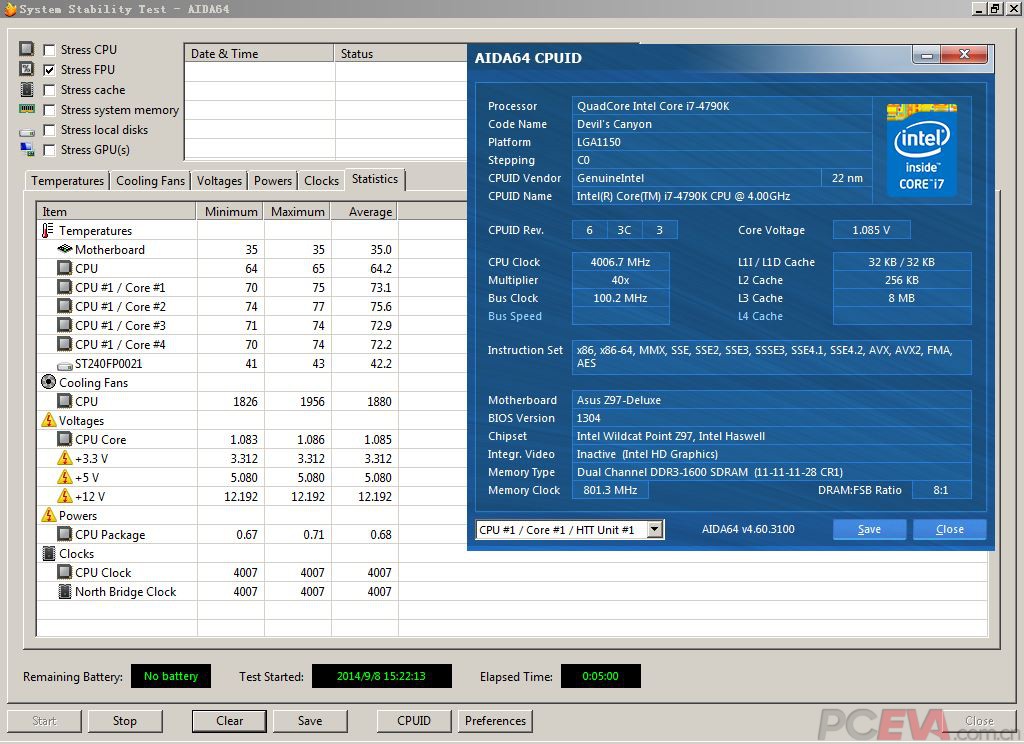
Task: Enable the Stress cache checkbox
Action: (x=49, y=90)
